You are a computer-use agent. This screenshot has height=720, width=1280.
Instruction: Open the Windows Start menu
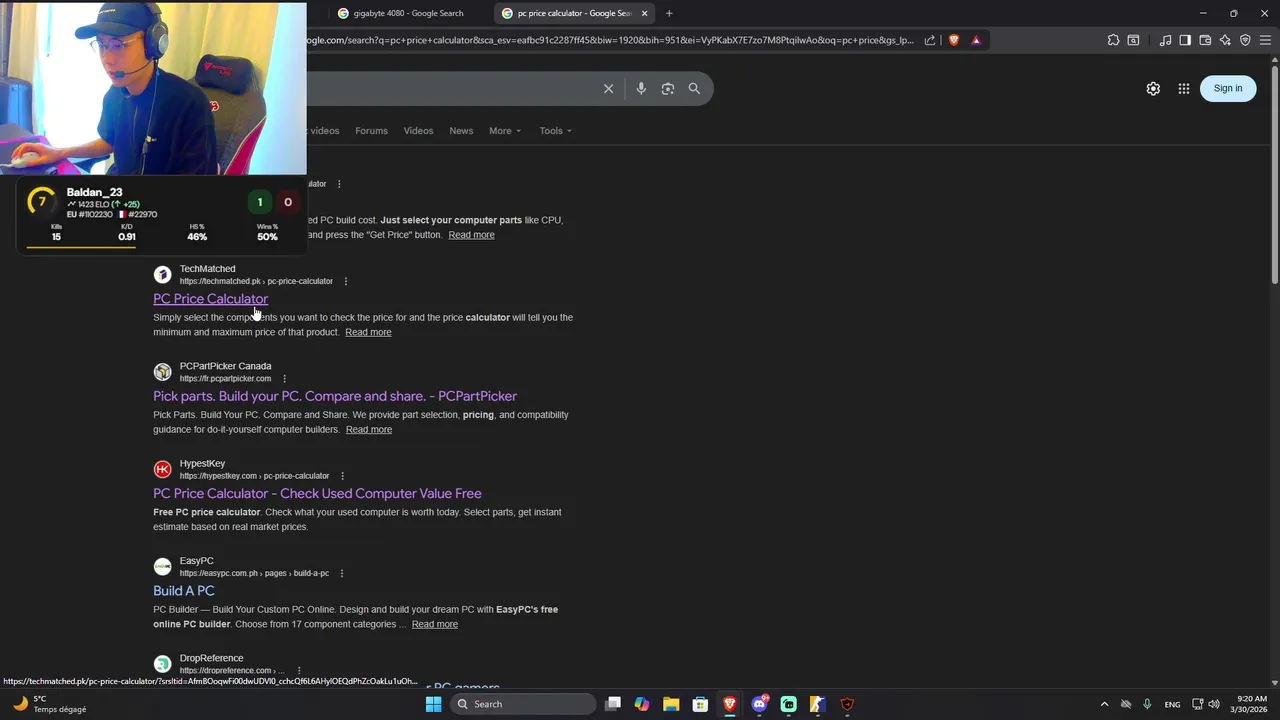click(433, 704)
